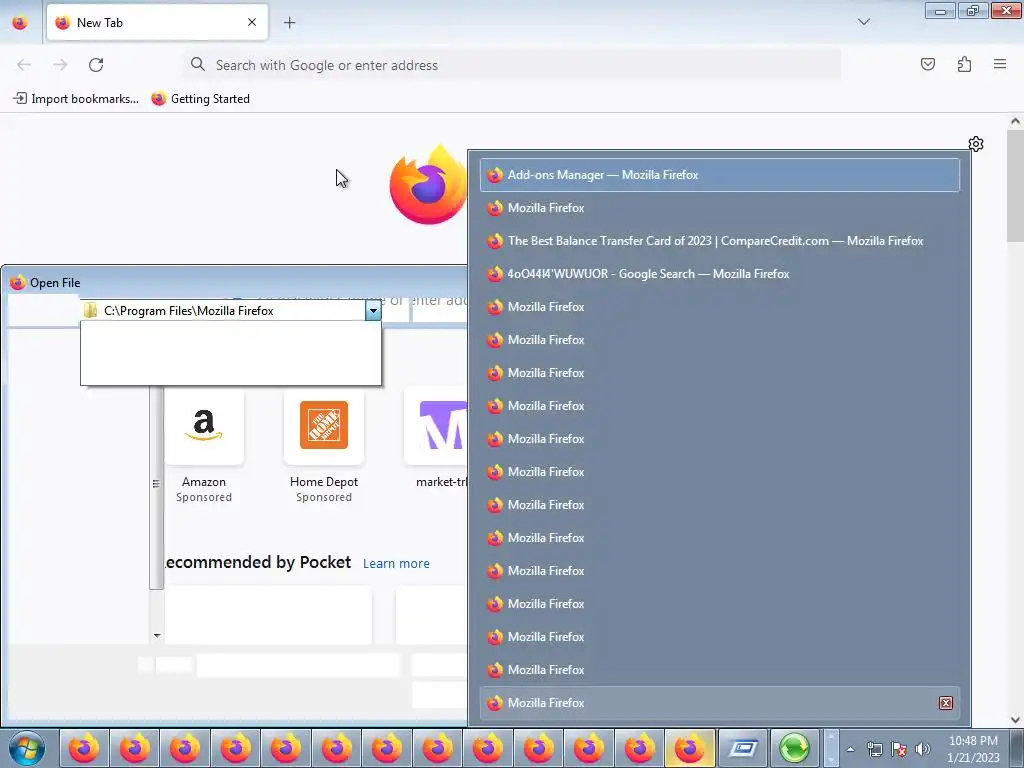1024x768 pixels.
Task: Open new tab personalize gear icon
Action: pyautogui.click(x=976, y=144)
